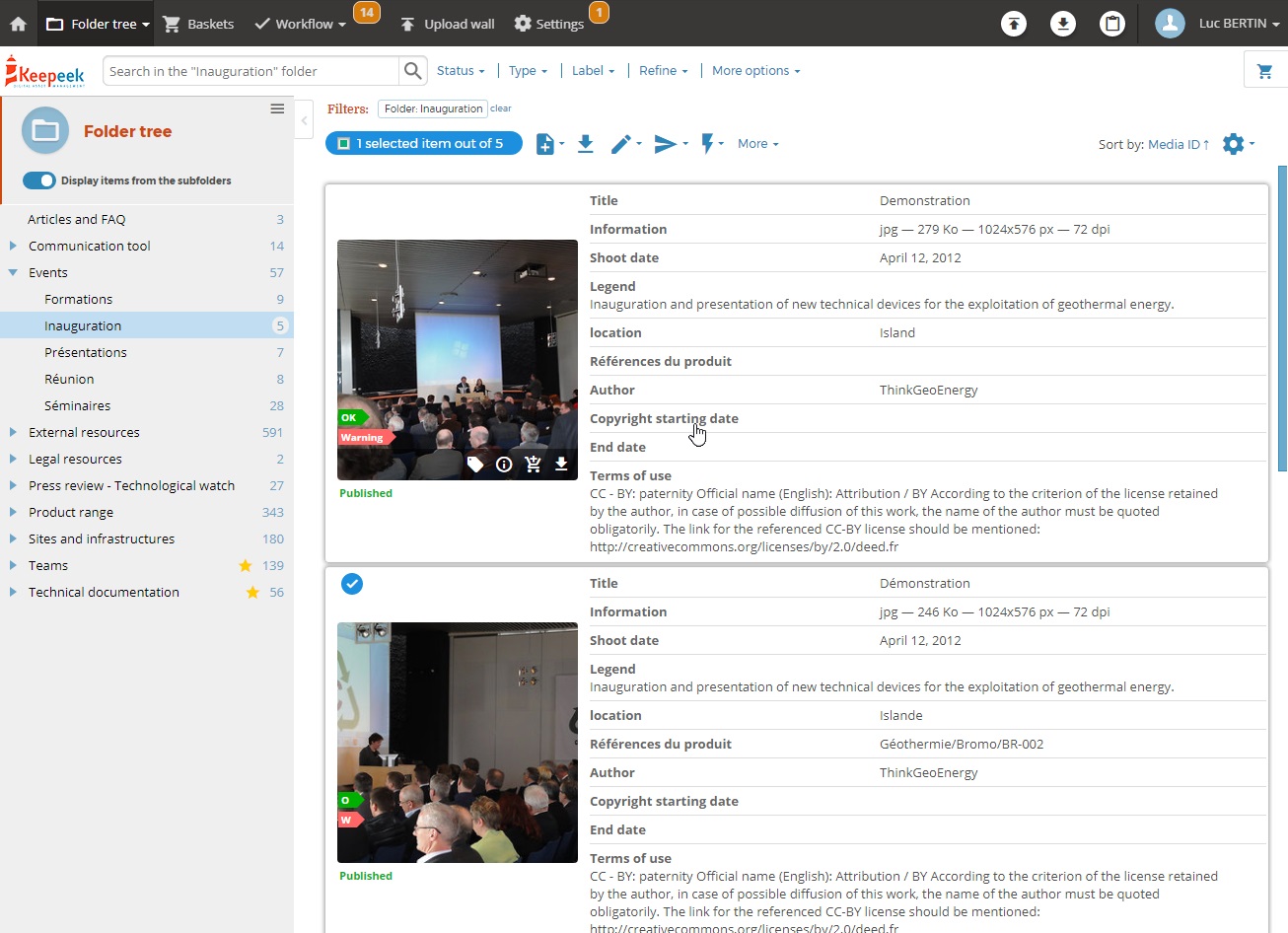Click the user avatar icon
Image resolution: width=1288 pixels, height=933 pixels.
[1170, 24]
